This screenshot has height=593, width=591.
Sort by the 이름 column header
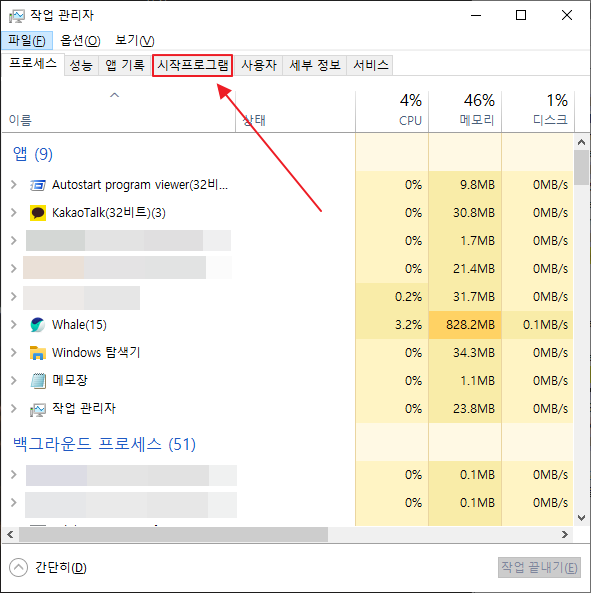point(119,112)
